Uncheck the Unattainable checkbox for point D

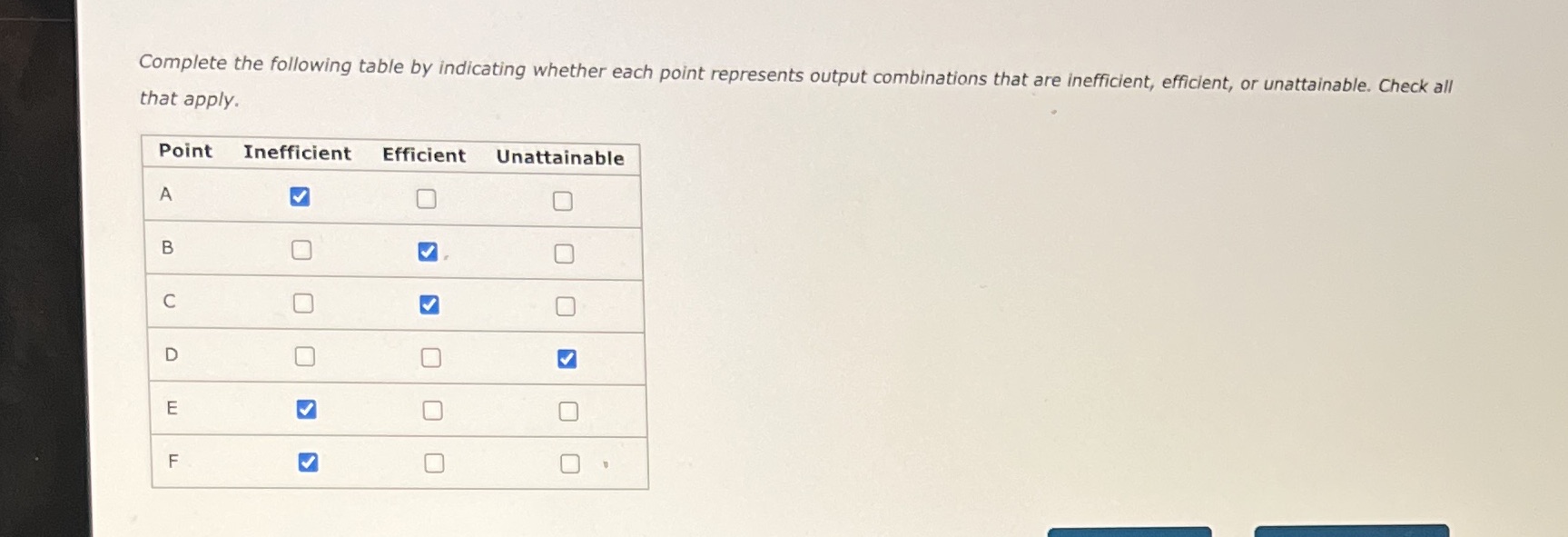click(567, 360)
